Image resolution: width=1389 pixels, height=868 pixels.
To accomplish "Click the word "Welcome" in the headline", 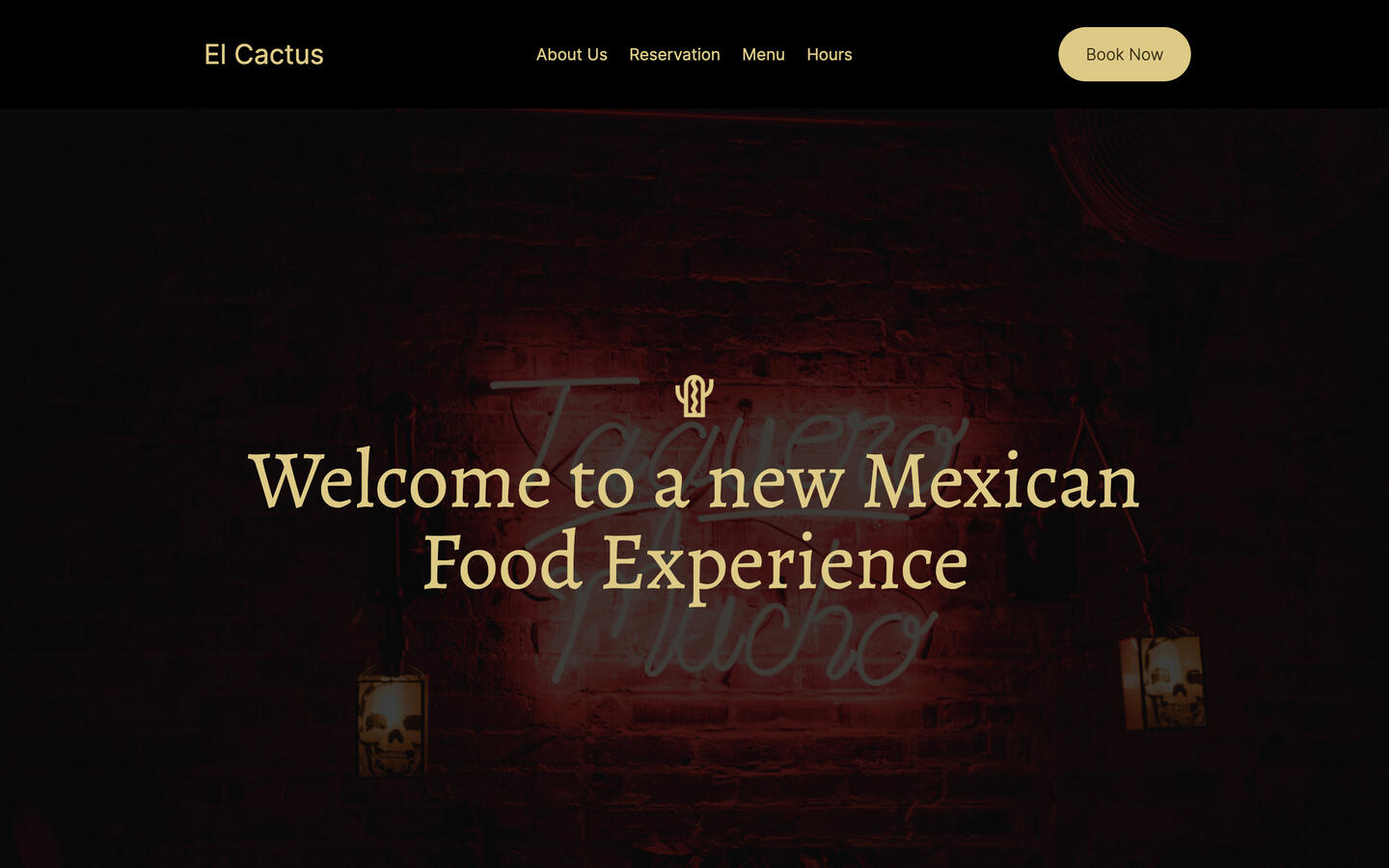I will pos(399,480).
